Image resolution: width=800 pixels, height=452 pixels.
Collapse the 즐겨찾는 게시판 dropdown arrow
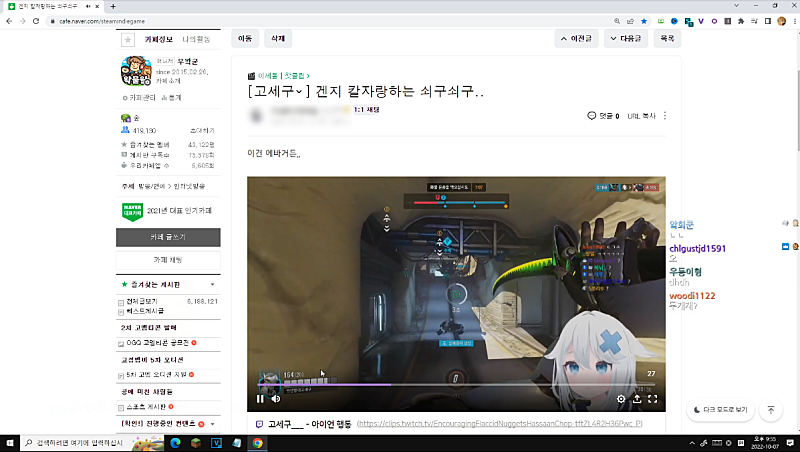(213, 284)
